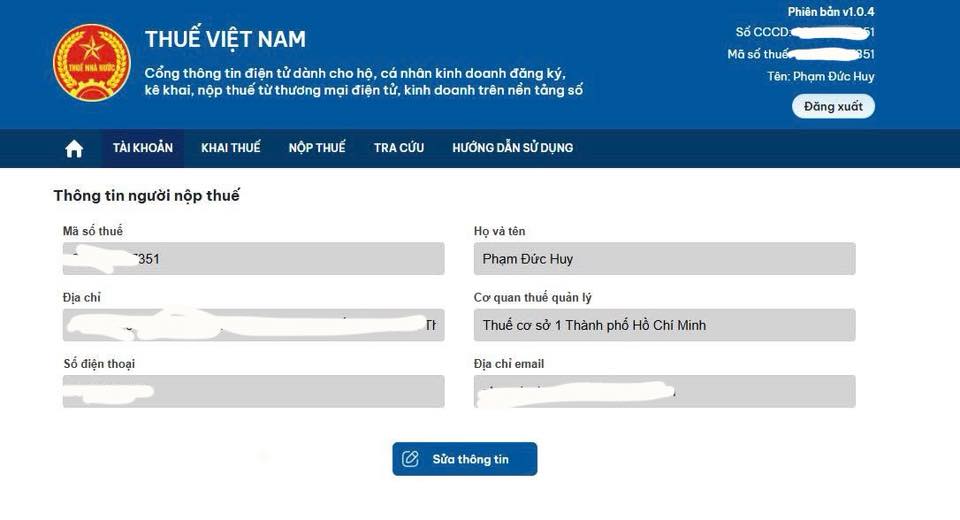Click the Thuế Nhà Nước emblem logo
The width and height of the screenshot is (960, 520).
click(91, 62)
